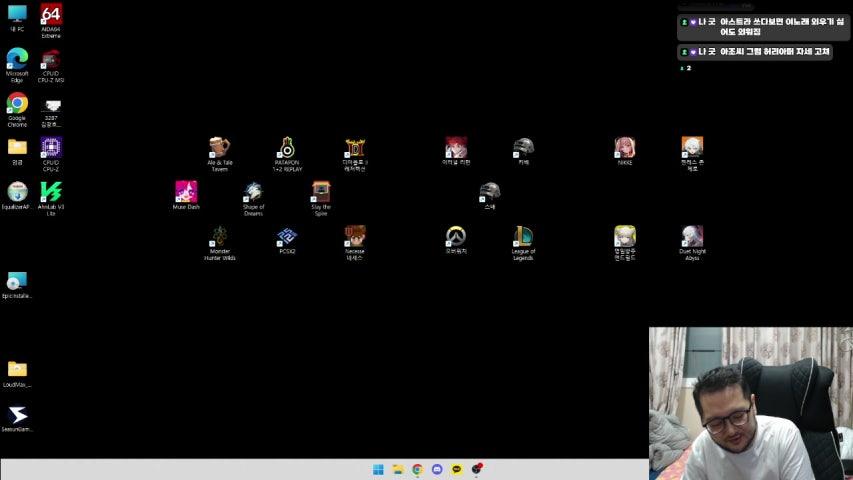Click the League of Legends icon
This screenshot has height=480, width=853.
click(523, 236)
